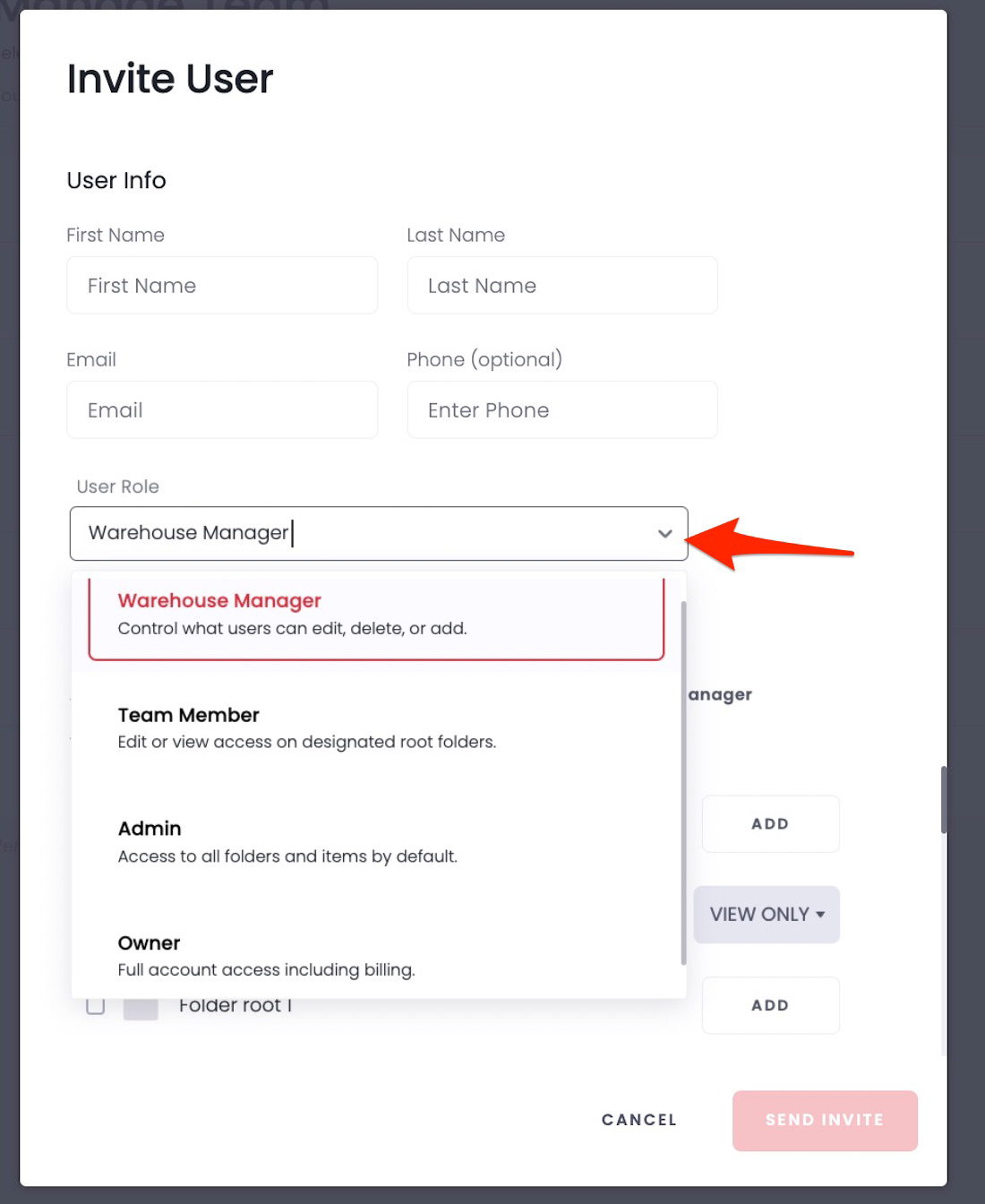Click the Enter Phone input field

(x=561, y=409)
